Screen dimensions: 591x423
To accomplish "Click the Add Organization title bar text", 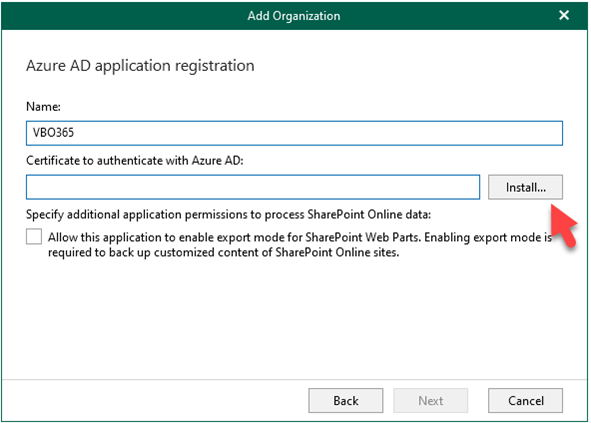I will 294,16.
